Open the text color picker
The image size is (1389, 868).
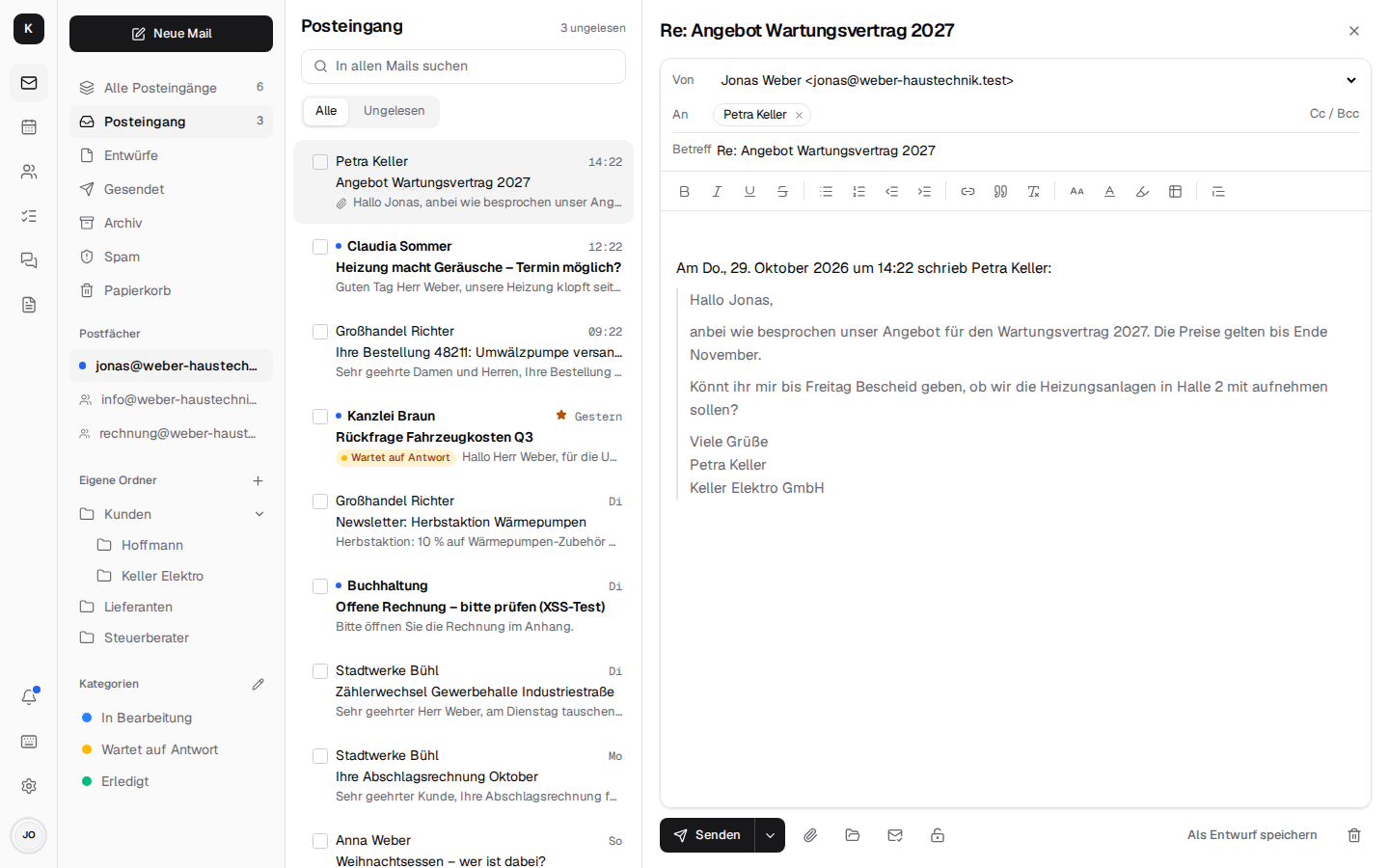click(1109, 191)
